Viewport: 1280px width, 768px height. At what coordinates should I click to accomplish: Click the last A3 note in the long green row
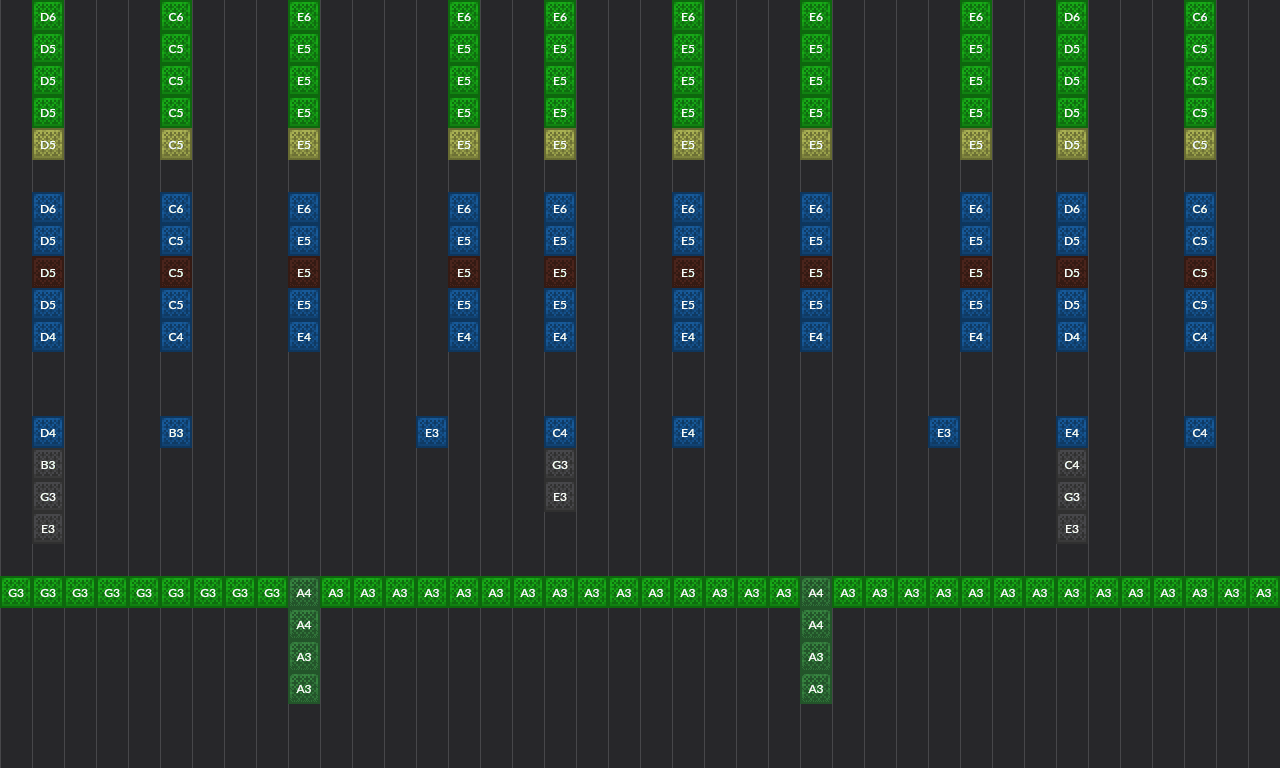point(1264,593)
